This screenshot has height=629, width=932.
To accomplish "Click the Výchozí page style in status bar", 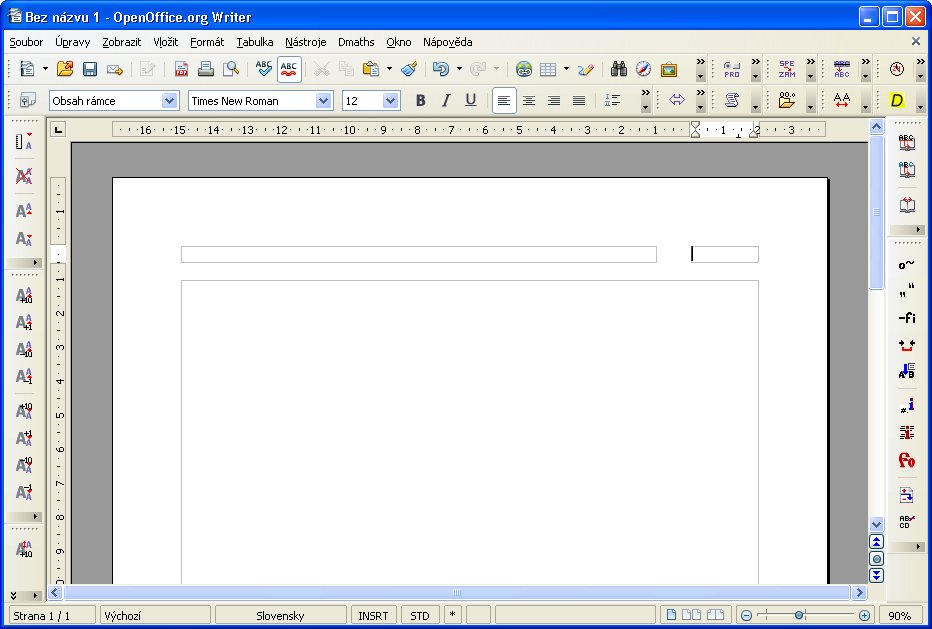I will [155, 616].
